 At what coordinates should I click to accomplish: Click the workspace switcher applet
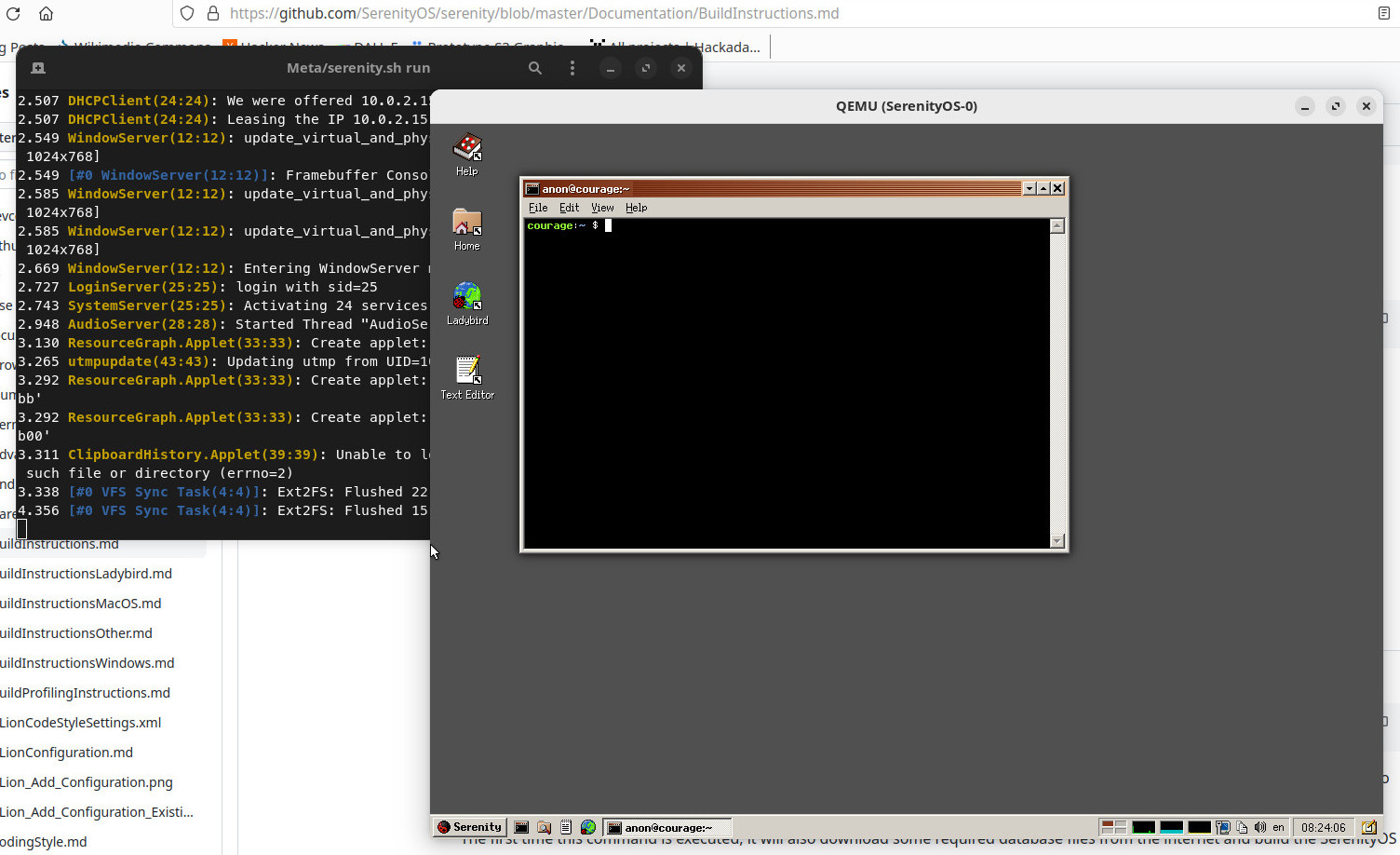click(1113, 827)
